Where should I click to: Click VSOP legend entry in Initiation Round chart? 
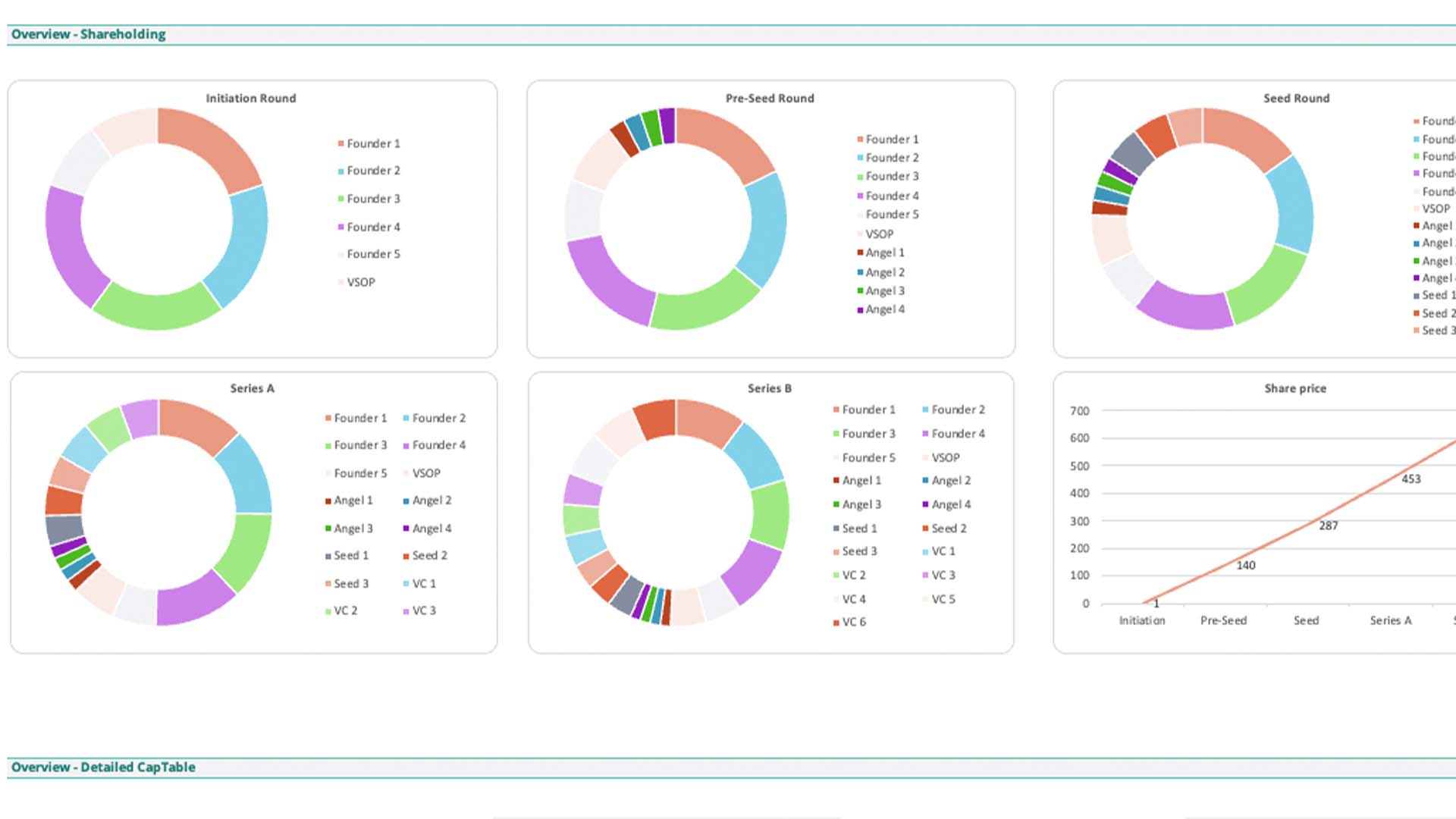[x=360, y=282]
